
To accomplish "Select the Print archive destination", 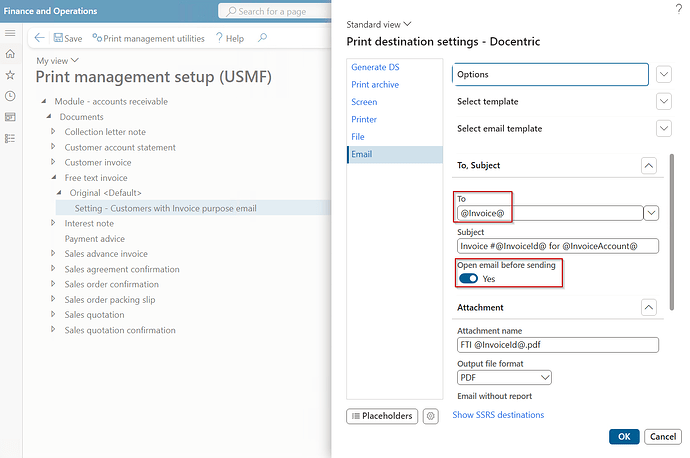I will pos(375,84).
